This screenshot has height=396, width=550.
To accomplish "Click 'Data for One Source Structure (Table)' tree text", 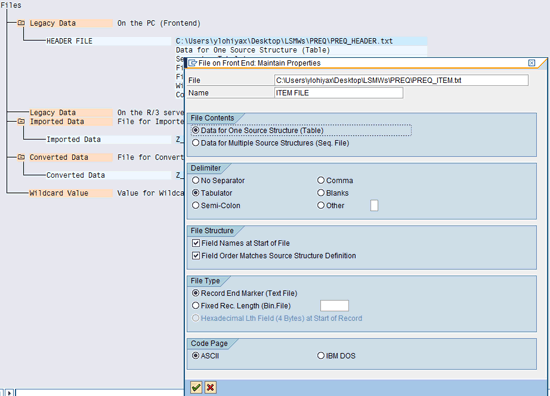I will 253,50.
